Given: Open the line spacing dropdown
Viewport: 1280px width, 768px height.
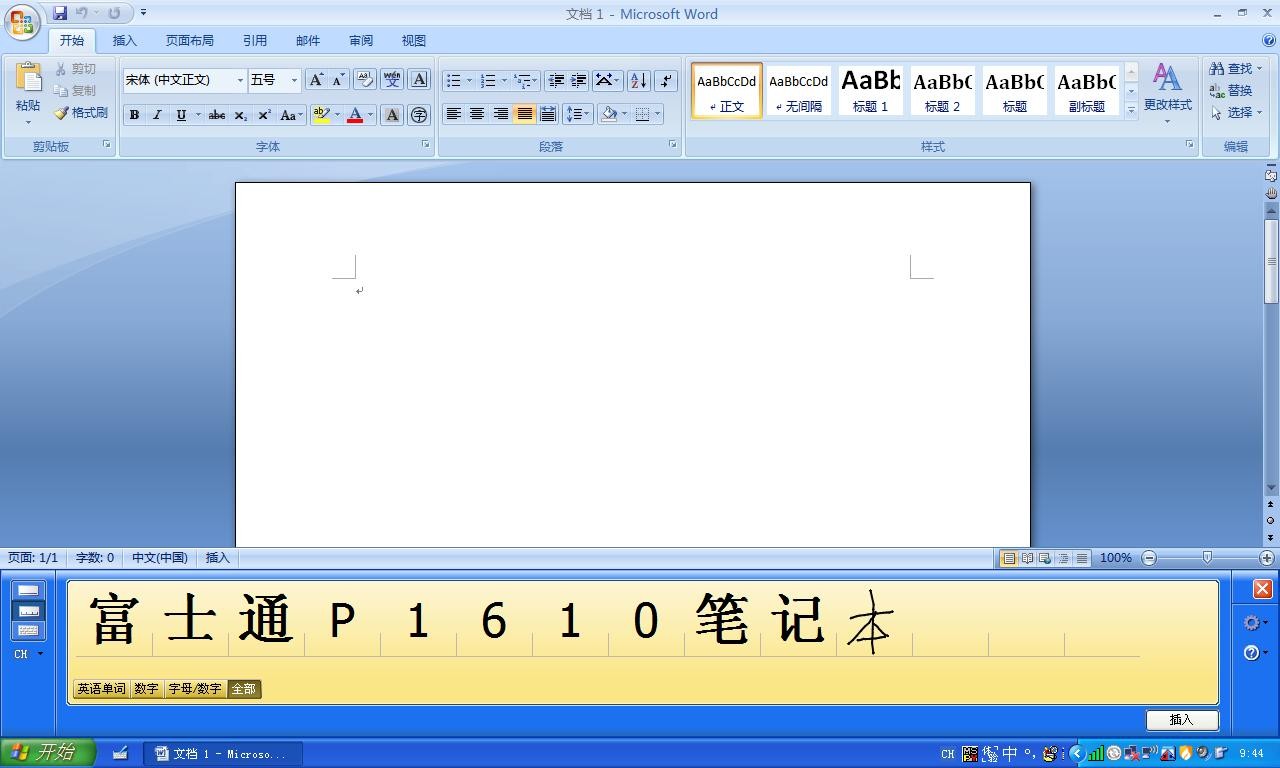Looking at the screenshot, I should coord(578,114).
